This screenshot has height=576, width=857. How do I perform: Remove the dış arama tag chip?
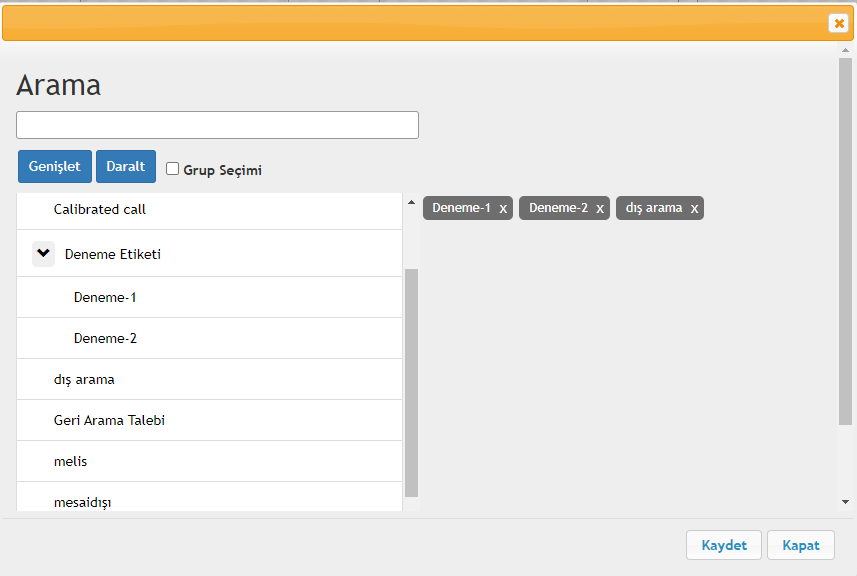[x=694, y=209]
